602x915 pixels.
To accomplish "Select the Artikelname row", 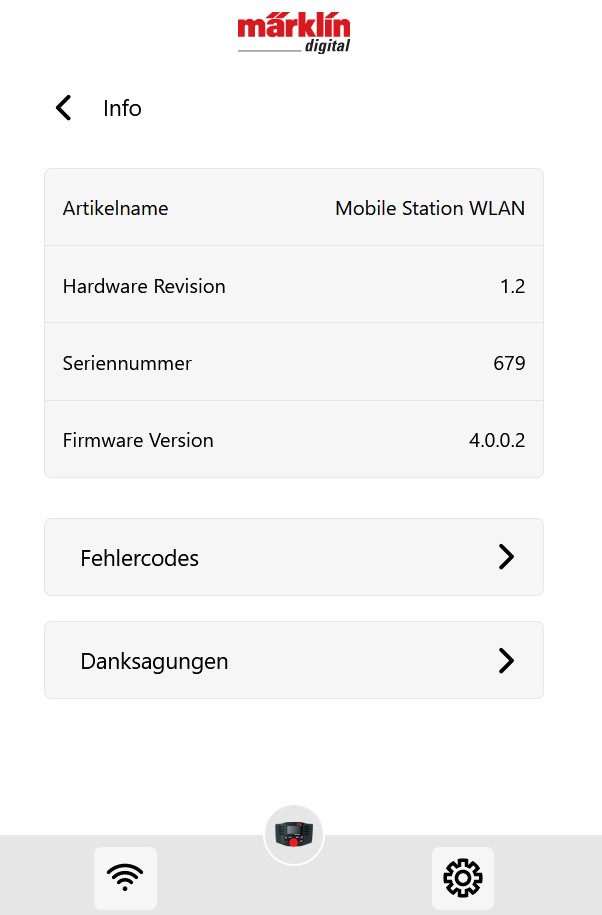I will pyautogui.click(x=294, y=208).
